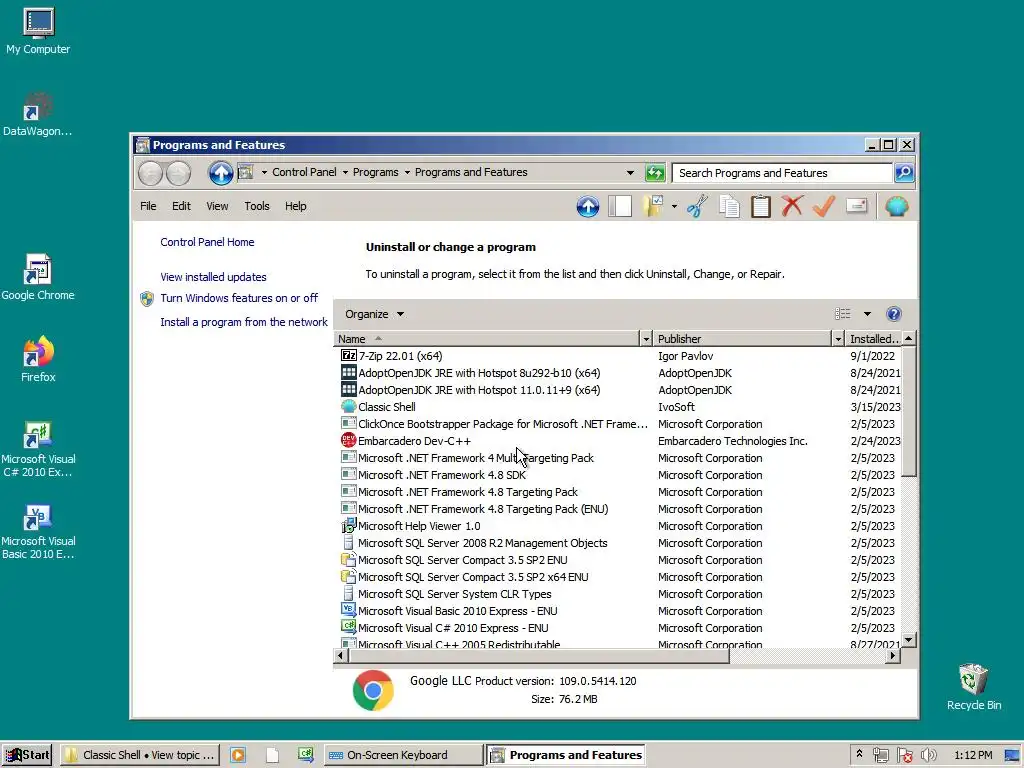Viewport: 1024px width, 768px height.
Task: Click the vertical scrollbar down arrow
Action: tap(908, 639)
